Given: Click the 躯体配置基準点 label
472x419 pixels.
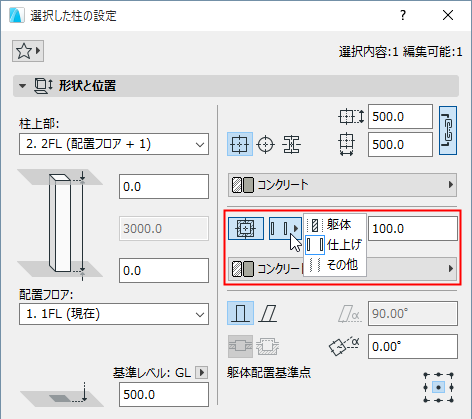Looking at the screenshot, I should (269, 372).
